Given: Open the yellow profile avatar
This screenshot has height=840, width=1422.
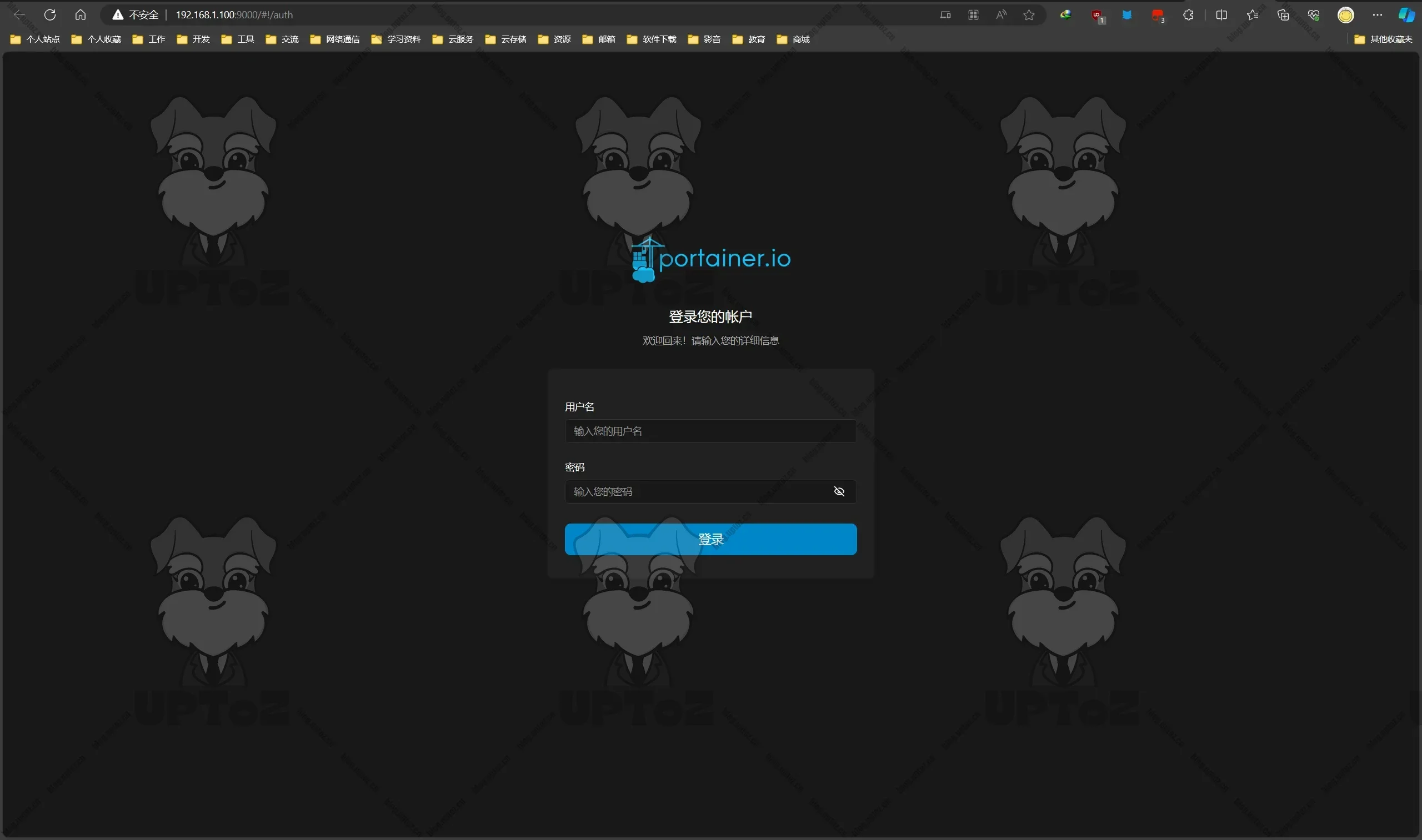Looking at the screenshot, I should pos(1345,15).
